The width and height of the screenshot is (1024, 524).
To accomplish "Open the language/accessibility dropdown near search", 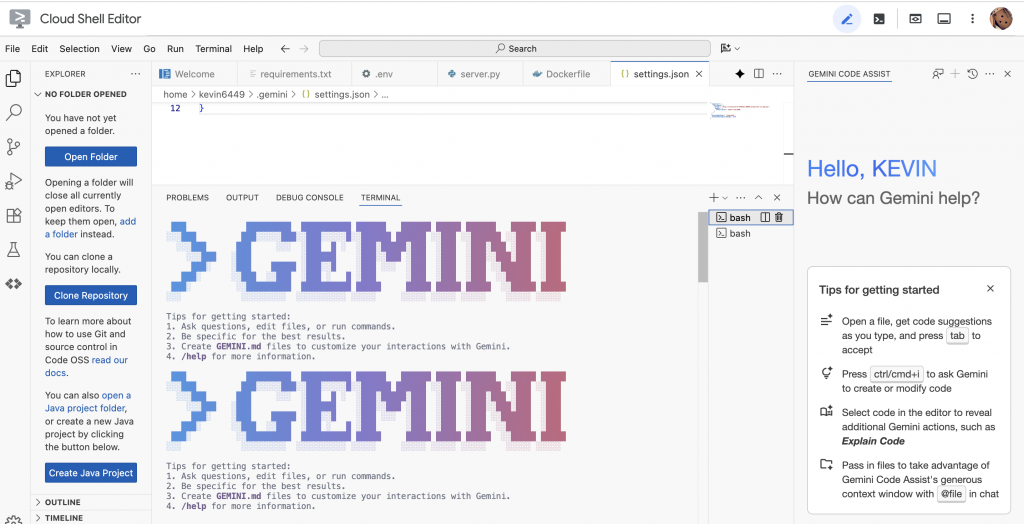I will (730, 48).
